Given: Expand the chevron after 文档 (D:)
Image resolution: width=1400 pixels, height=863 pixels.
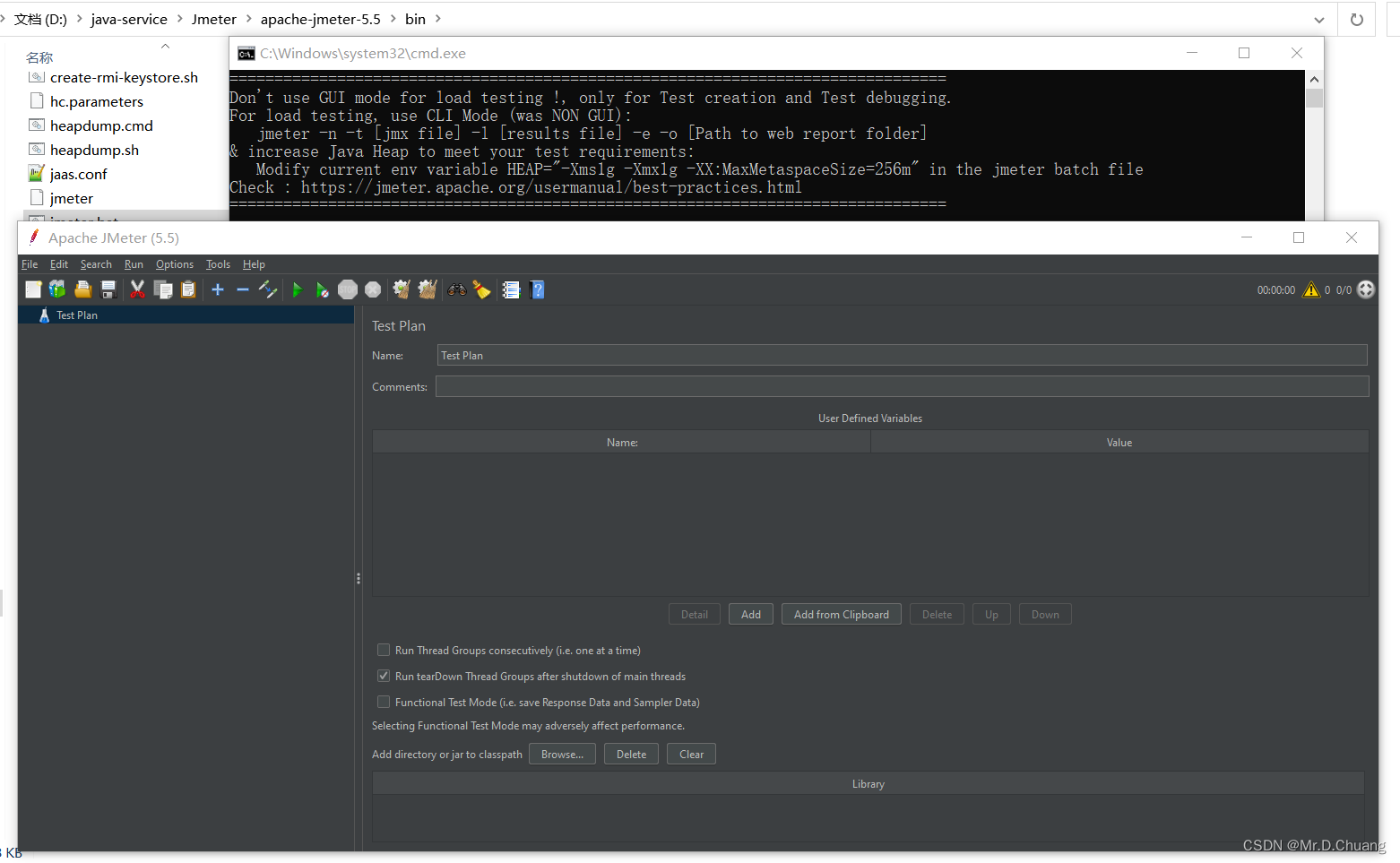Looking at the screenshot, I should [79, 19].
